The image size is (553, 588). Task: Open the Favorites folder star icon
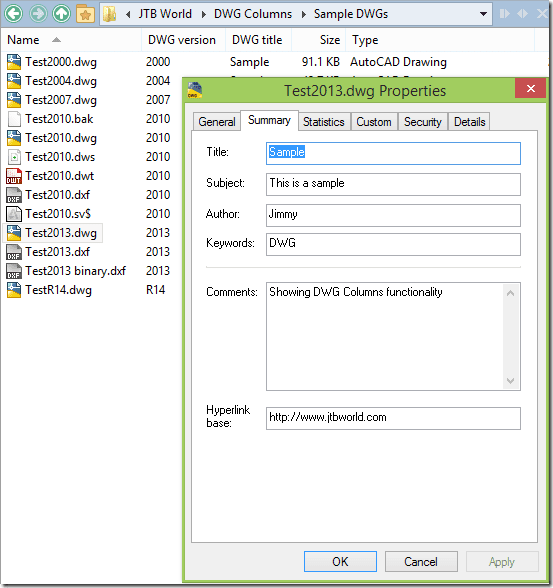pyautogui.click(x=85, y=14)
